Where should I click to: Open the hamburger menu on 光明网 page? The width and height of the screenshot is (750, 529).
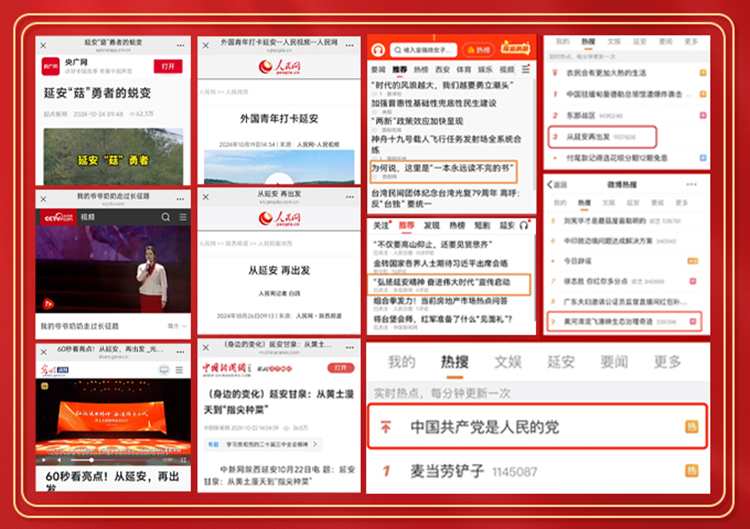click(179, 370)
